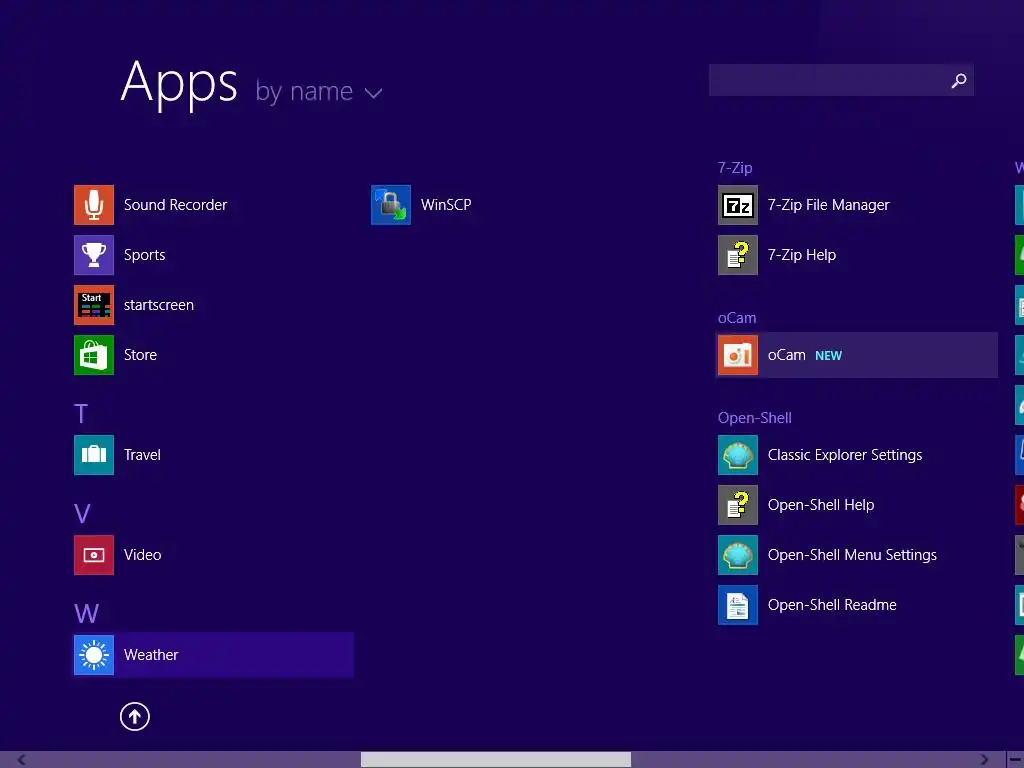This screenshot has height=768, width=1024.
Task: Open the Open-Shell Help icon
Action: [737, 505]
